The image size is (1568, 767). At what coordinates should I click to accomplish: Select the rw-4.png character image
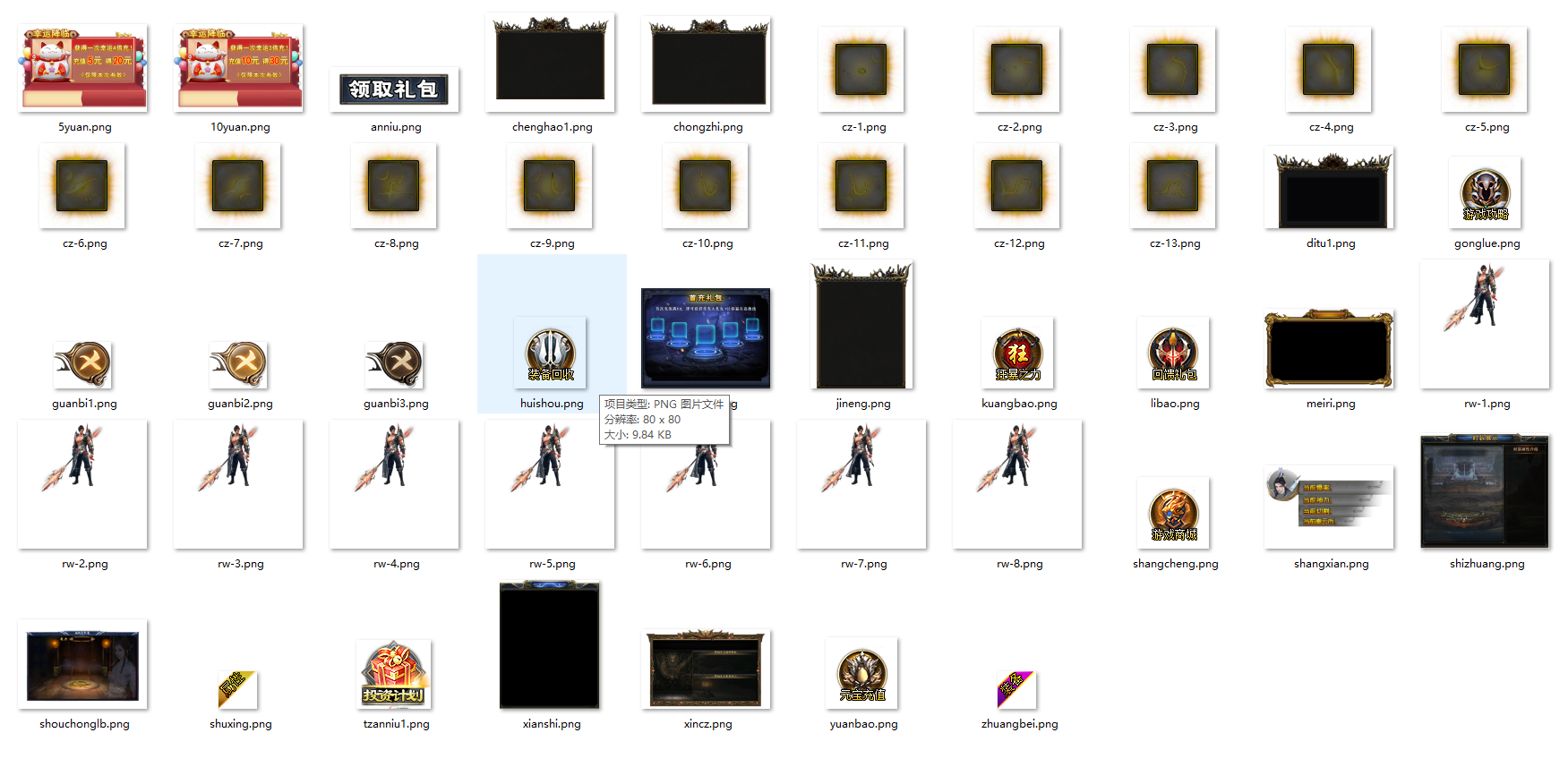(x=395, y=484)
